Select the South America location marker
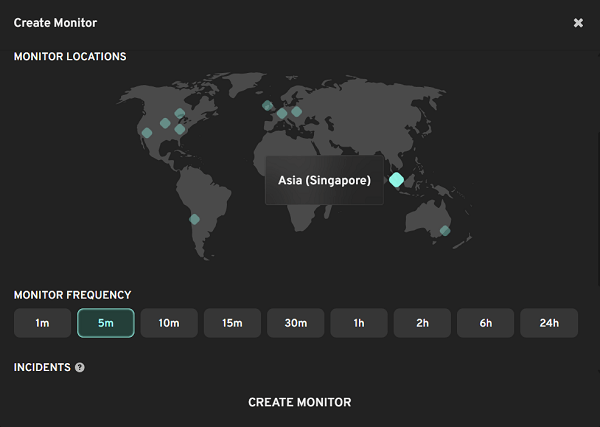 coord(195,219)
